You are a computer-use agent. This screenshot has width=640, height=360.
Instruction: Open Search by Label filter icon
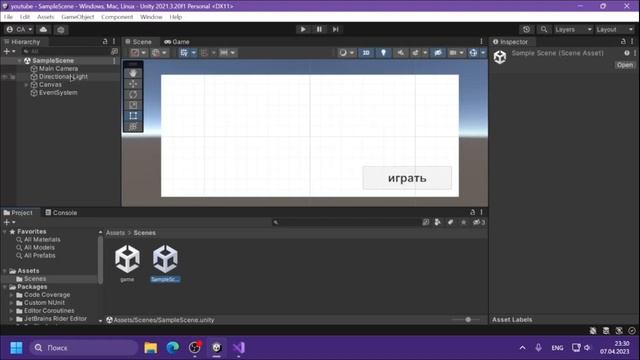450,222
